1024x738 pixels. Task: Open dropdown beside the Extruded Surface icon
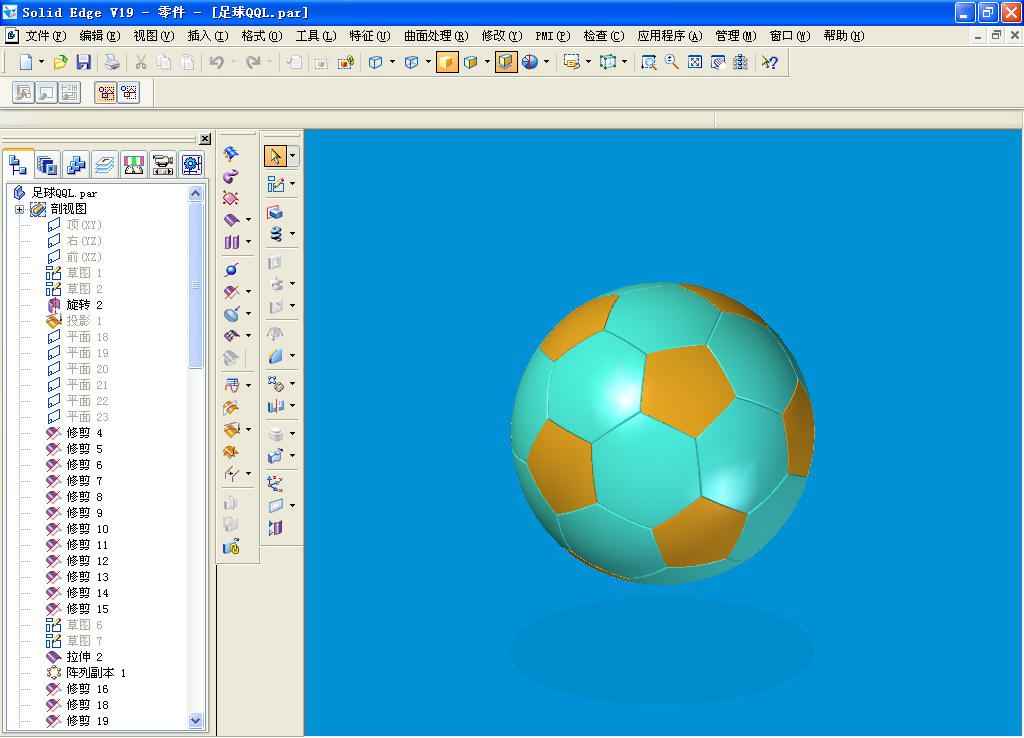pyautogui.click(x=248, y=220)
